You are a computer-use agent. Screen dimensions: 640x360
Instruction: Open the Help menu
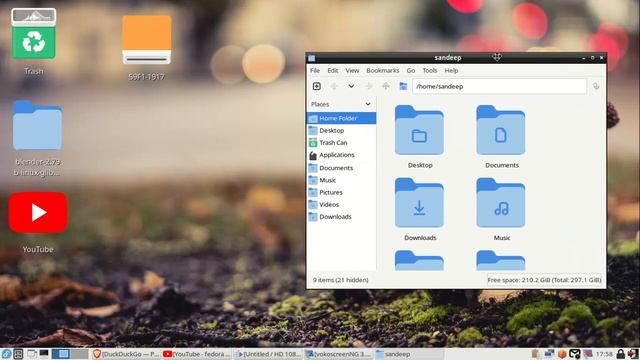pyautogui.click(x=451, y=70)
